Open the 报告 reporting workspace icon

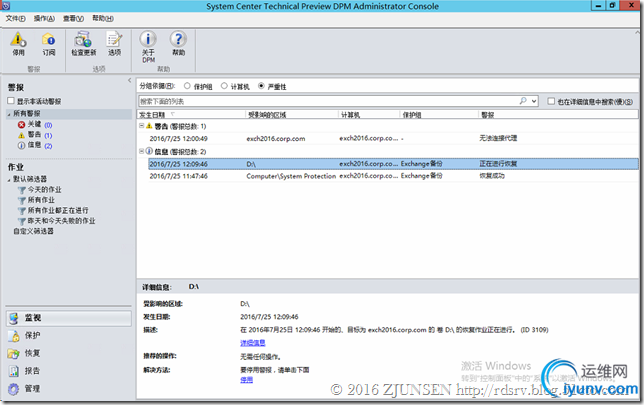(x=14, y=371)
